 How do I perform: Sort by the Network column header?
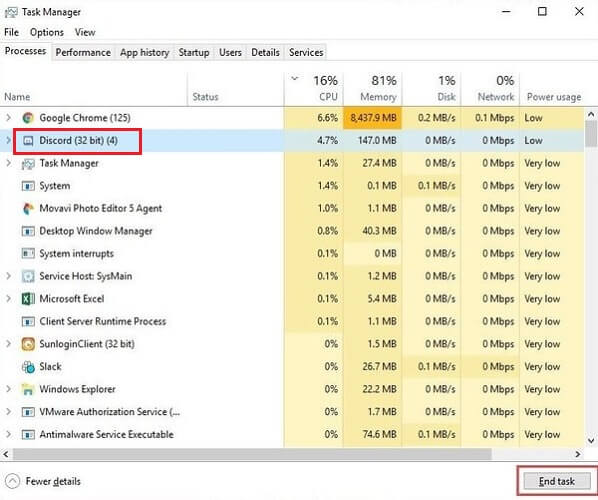[490, 89]
